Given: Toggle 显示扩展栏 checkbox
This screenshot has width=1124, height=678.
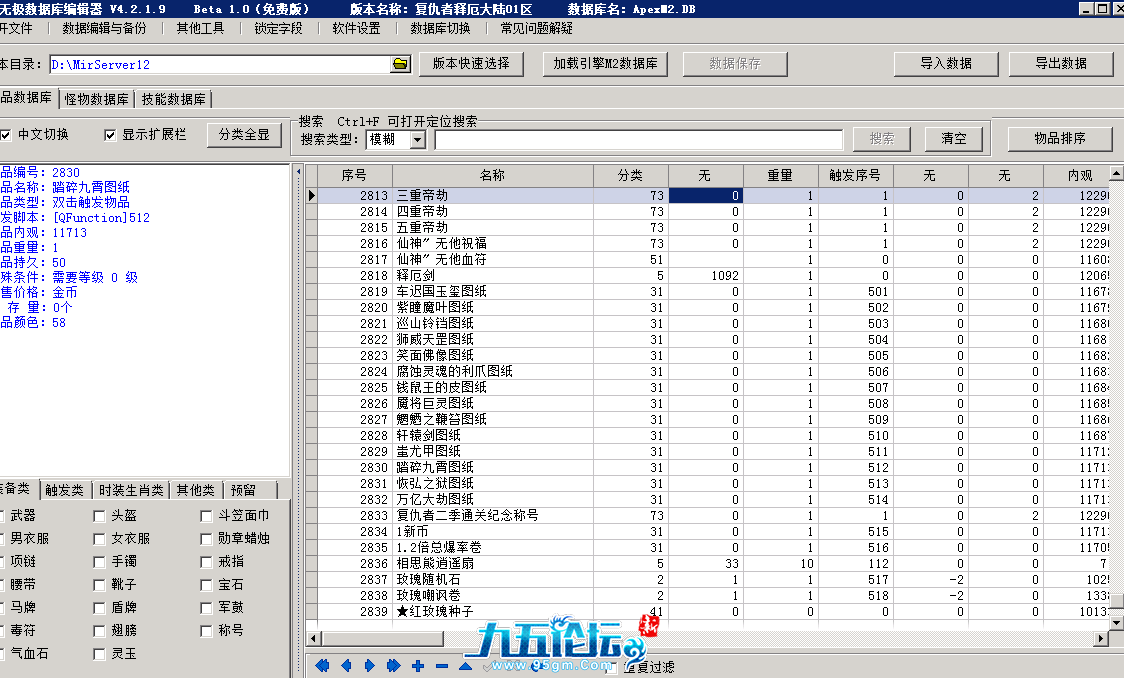Looking at the screenshot, I should click(110, 135).
